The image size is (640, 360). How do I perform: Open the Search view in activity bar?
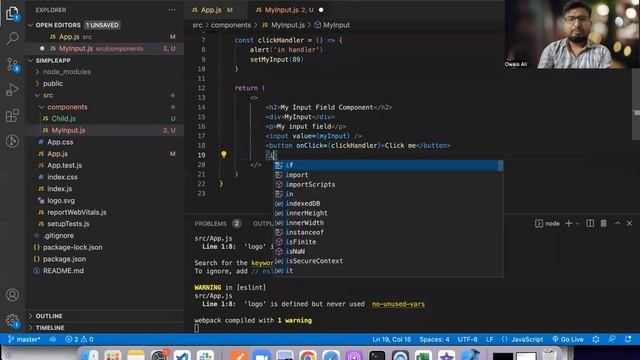click(12, 39)
